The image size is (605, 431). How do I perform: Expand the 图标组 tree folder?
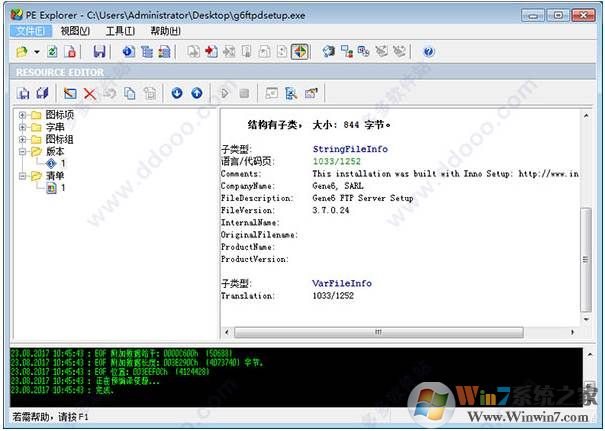click(22, 139)
